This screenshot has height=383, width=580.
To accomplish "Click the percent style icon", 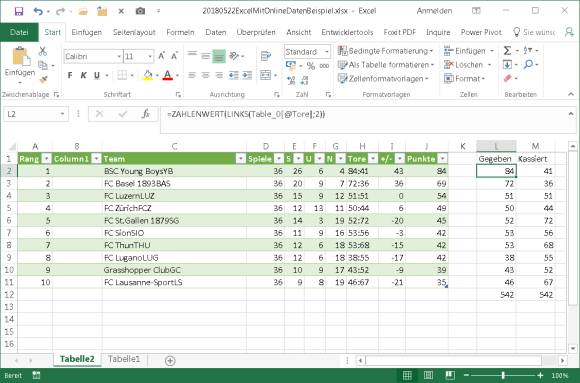I will click(311, 66).
